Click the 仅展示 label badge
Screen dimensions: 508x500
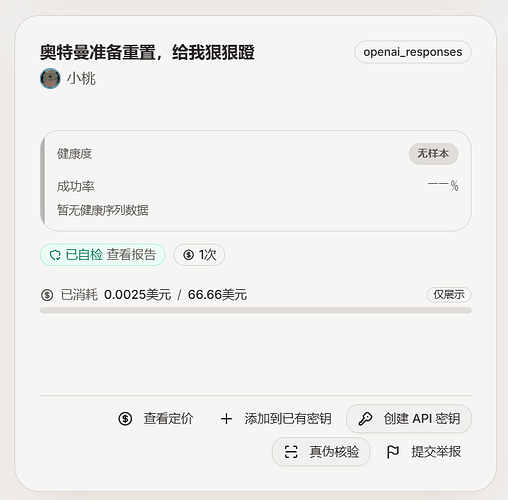(449, 295)
